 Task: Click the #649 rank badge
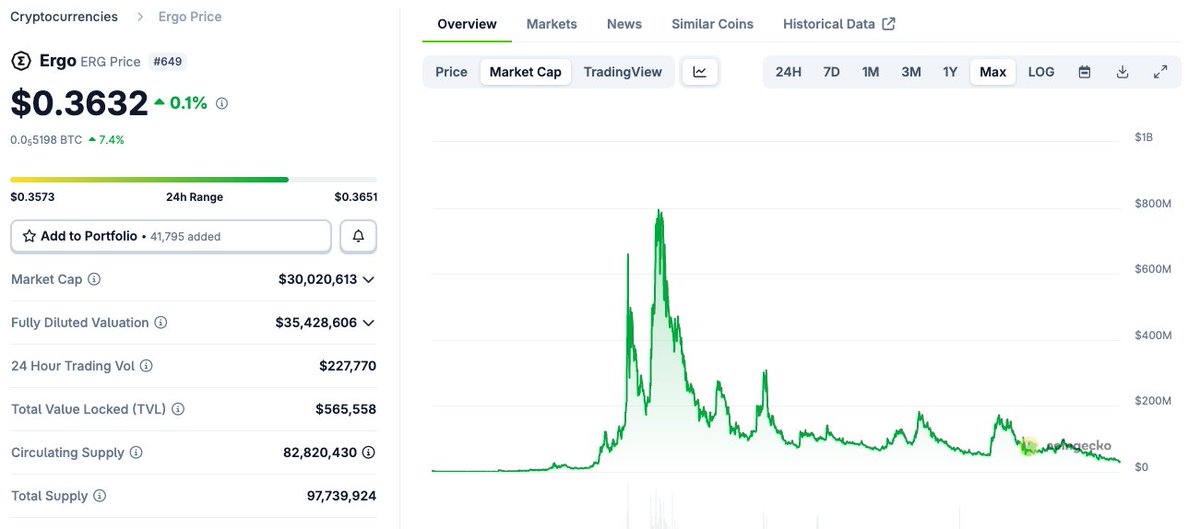[167, 62]
